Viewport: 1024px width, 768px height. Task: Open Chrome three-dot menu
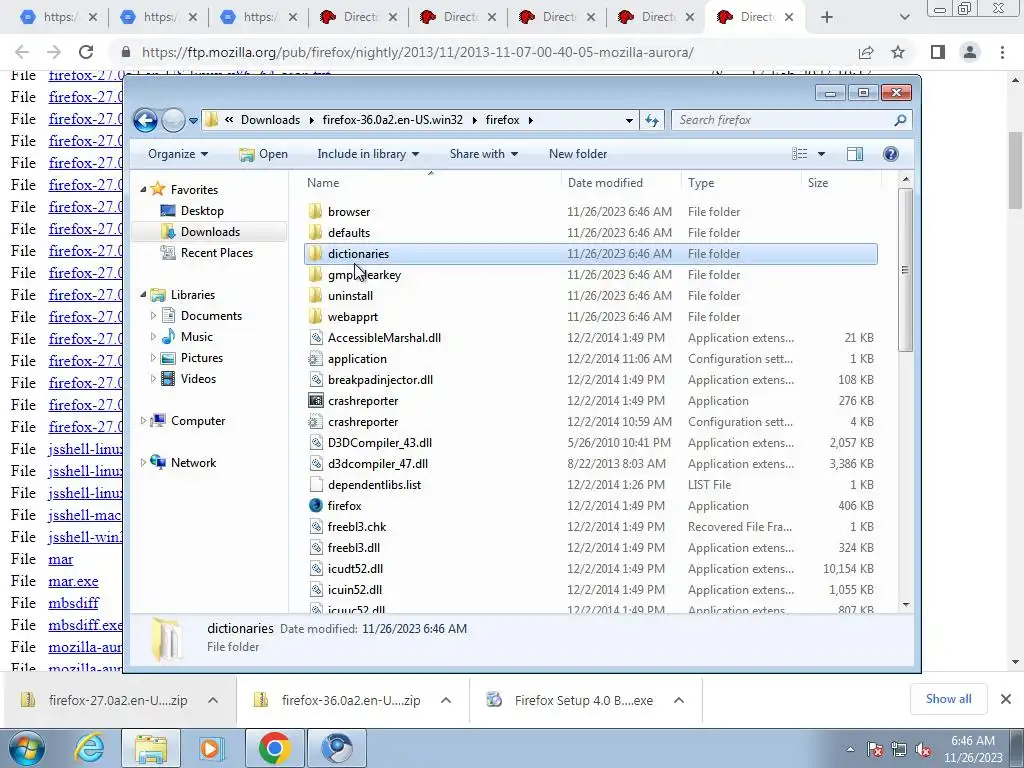click(x=1002, y=52)
